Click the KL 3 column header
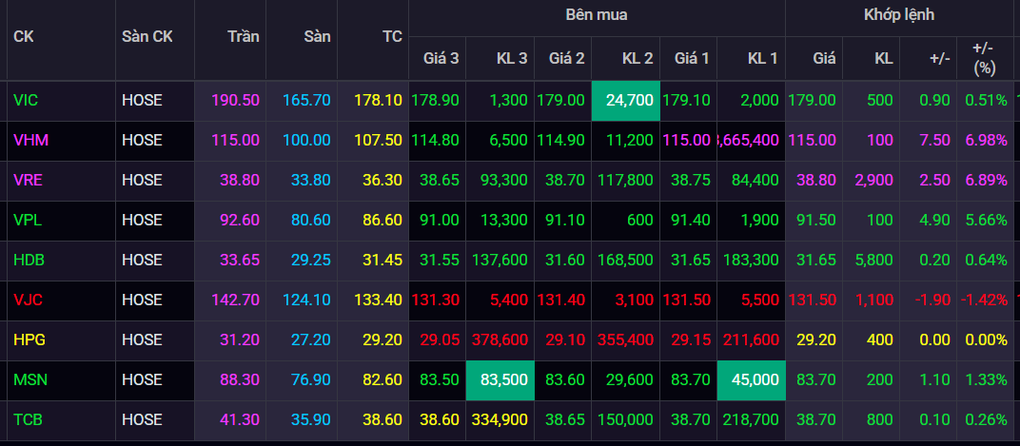The image size is (1020, 446). (511, 58)
